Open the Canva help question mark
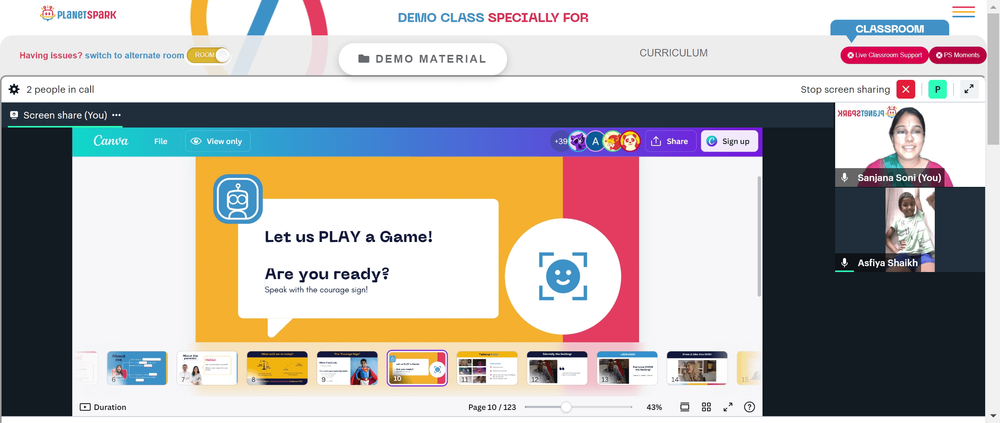Image resolution: width=1000 pixels, height=423 pixels. (749, 407)
